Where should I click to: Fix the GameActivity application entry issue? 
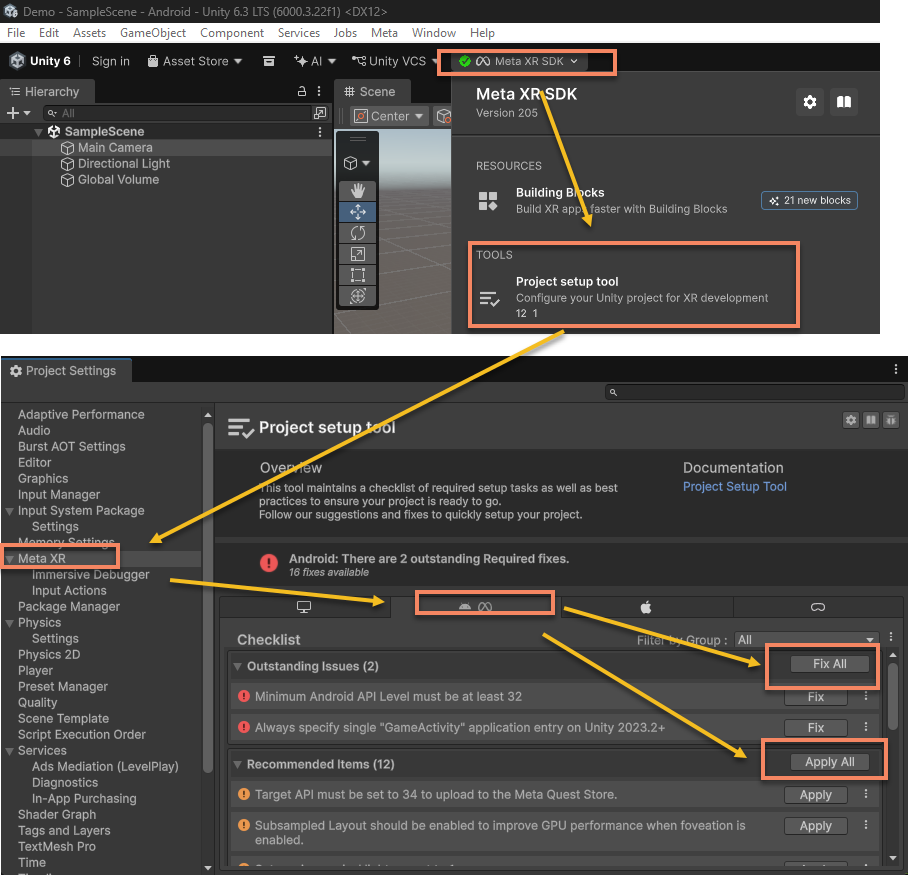[815, 727]
